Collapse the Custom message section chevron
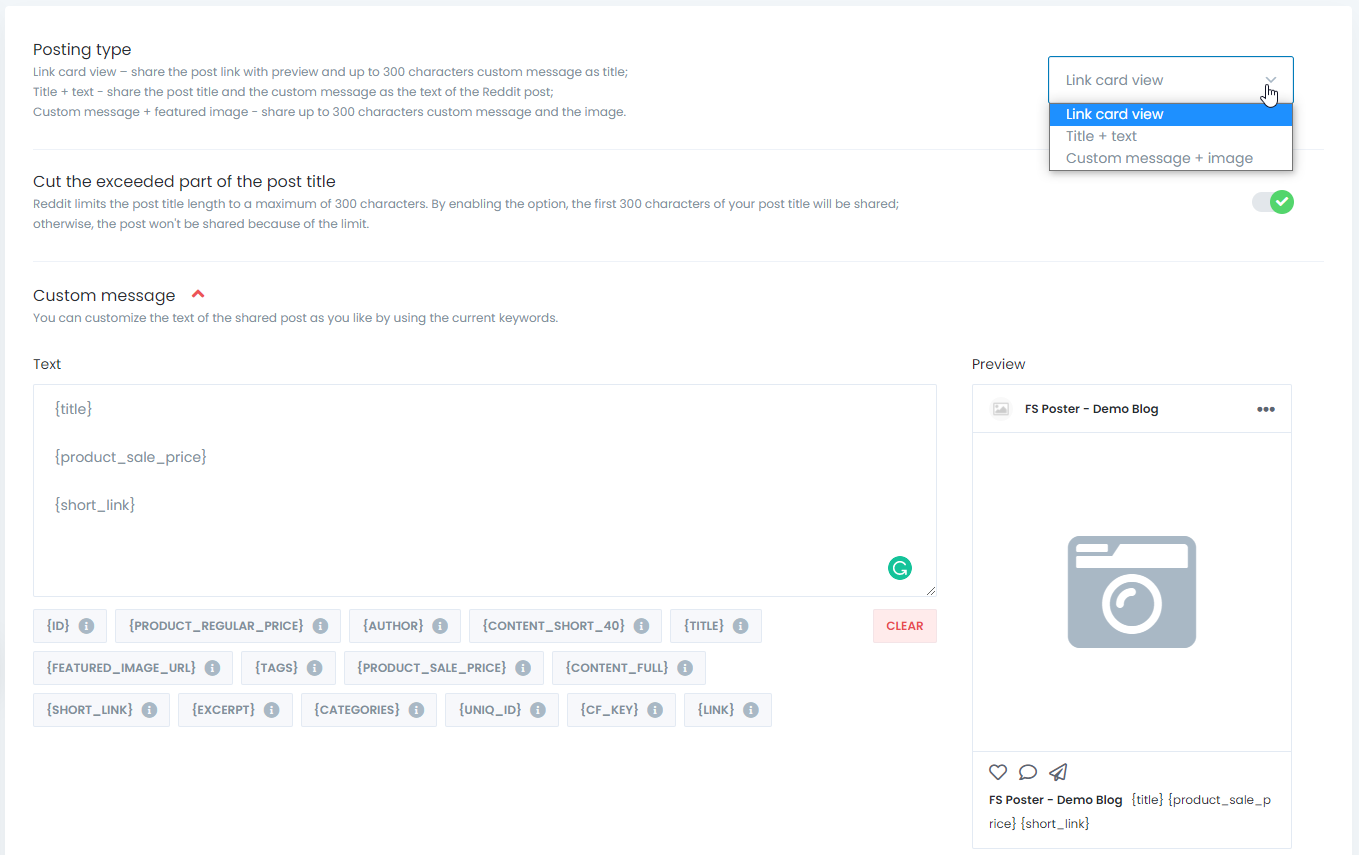 [x=198, y=295]
